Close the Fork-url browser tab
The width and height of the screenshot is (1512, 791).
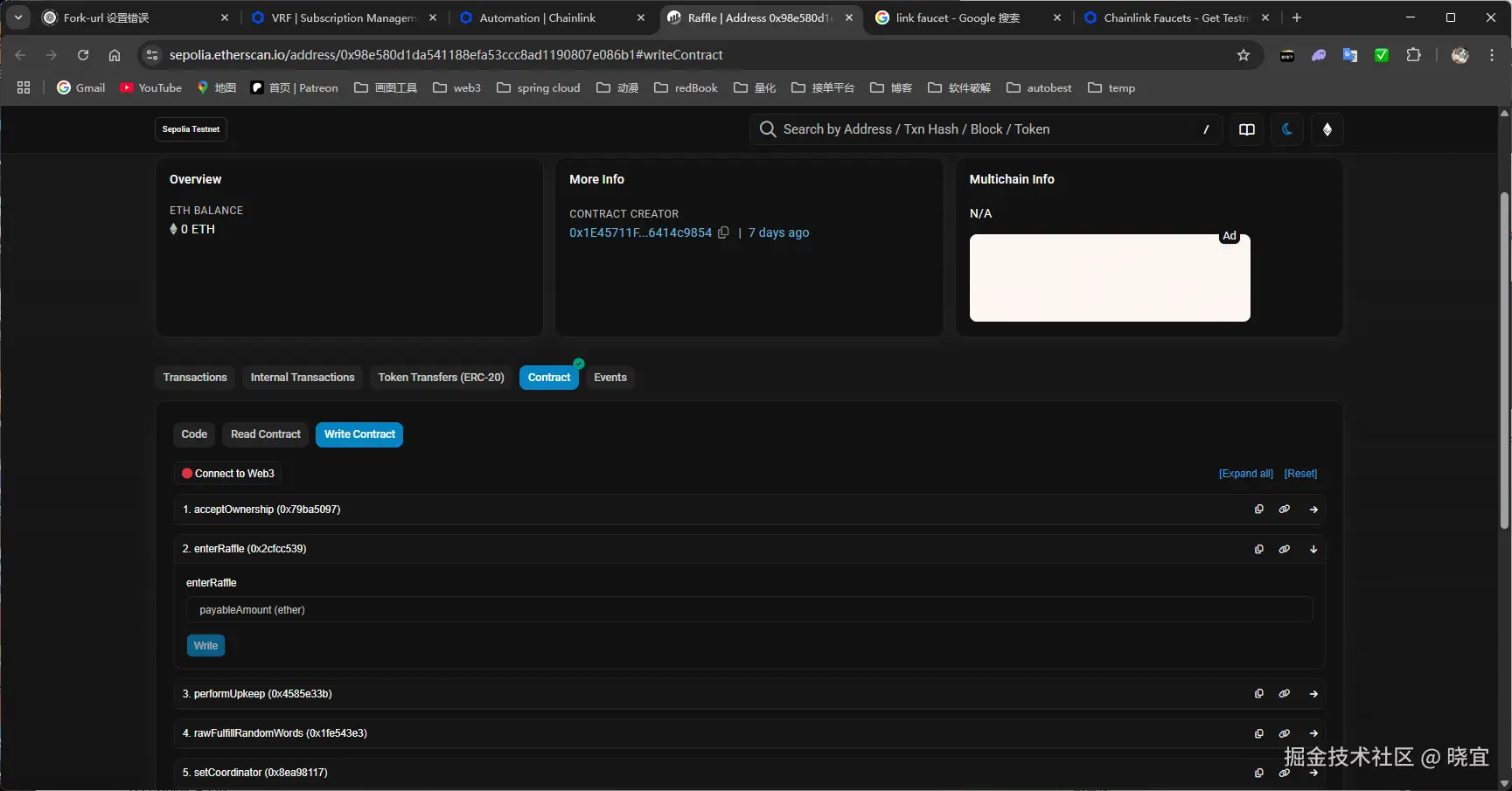[x=225, y=17]
